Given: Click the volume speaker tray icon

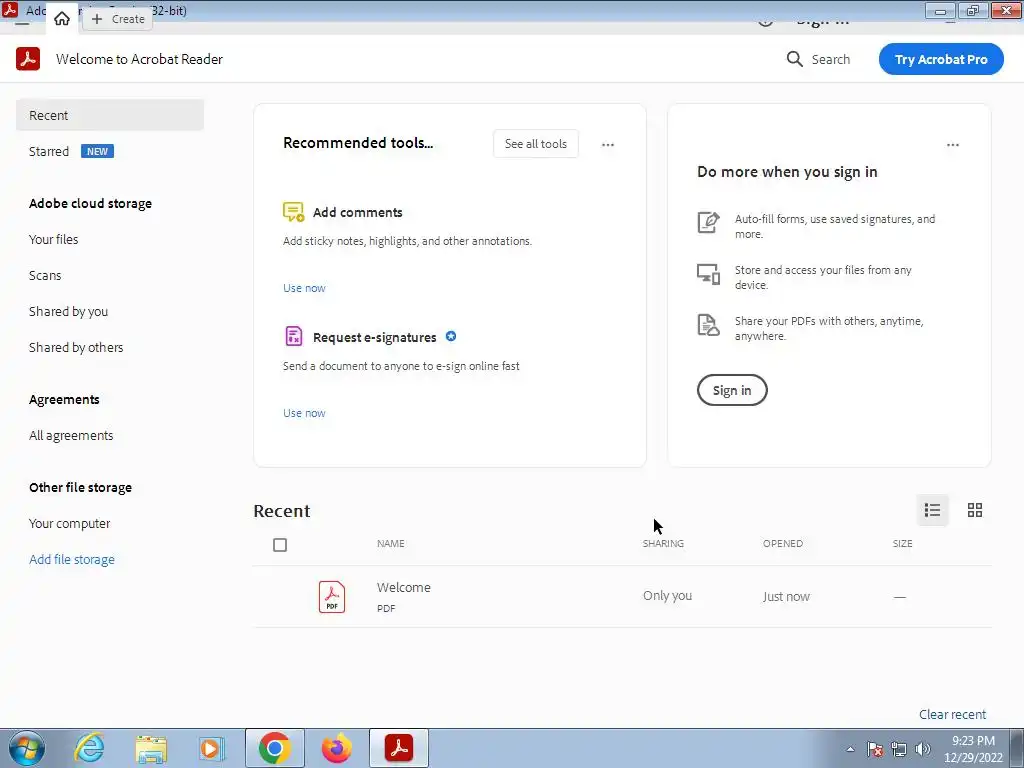Looking at the screenshot, I should (x=922, y=749).
